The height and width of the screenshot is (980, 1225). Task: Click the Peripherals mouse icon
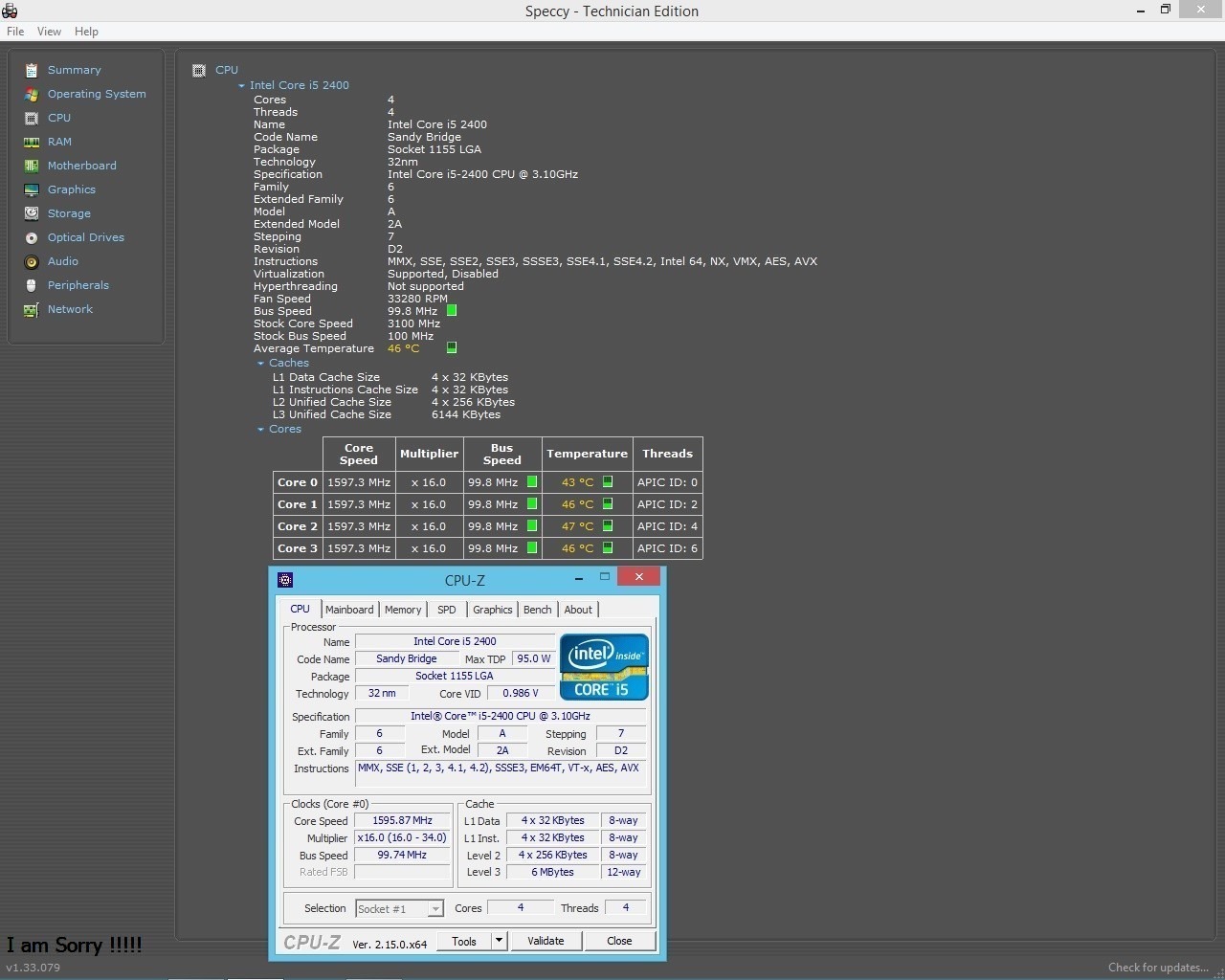pyautogui.click(x=32, y=285)
